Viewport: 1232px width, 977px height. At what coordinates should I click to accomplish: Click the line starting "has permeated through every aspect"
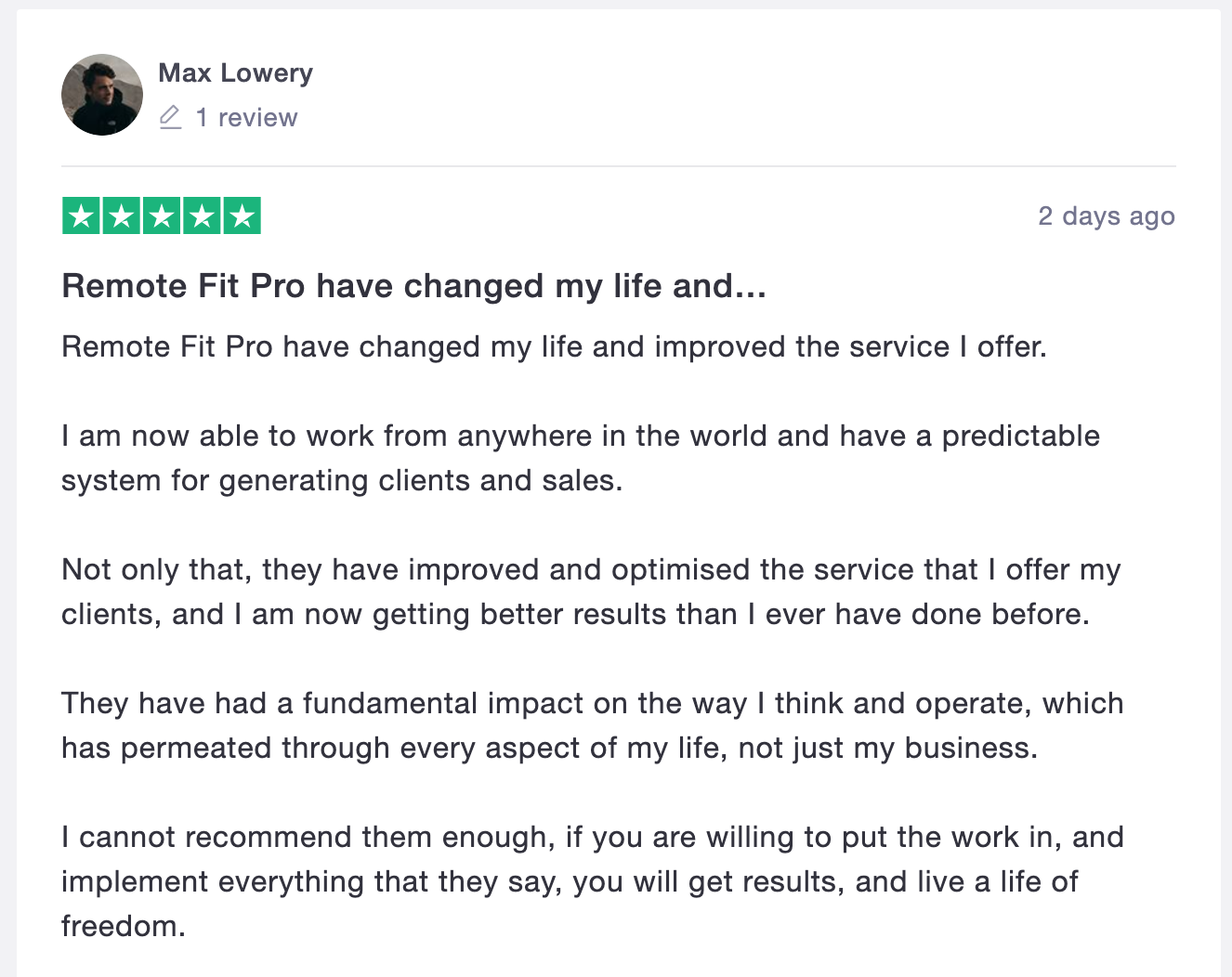click(x=549, y=748)
